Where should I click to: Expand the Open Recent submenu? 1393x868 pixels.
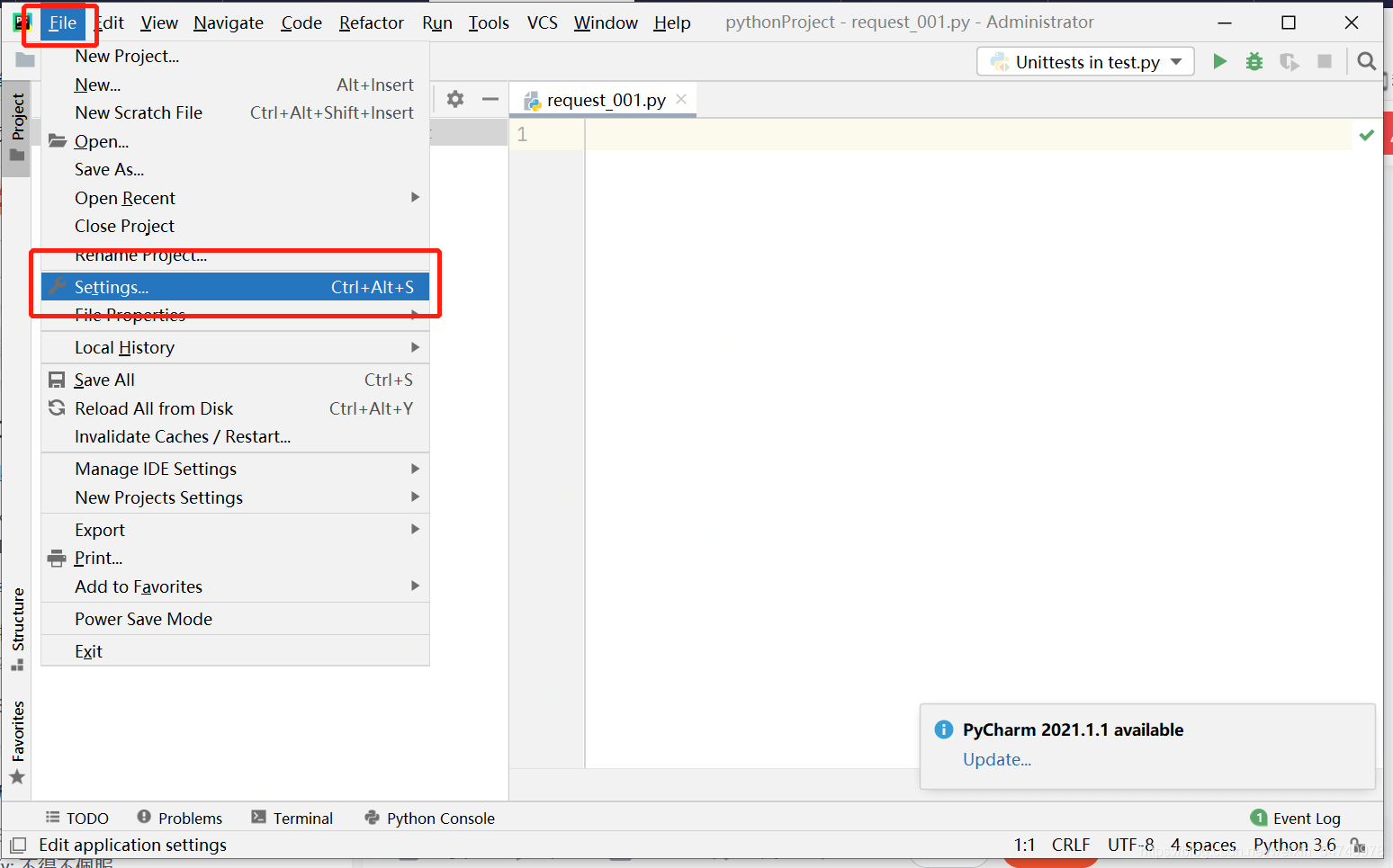[x=235, y=198]
